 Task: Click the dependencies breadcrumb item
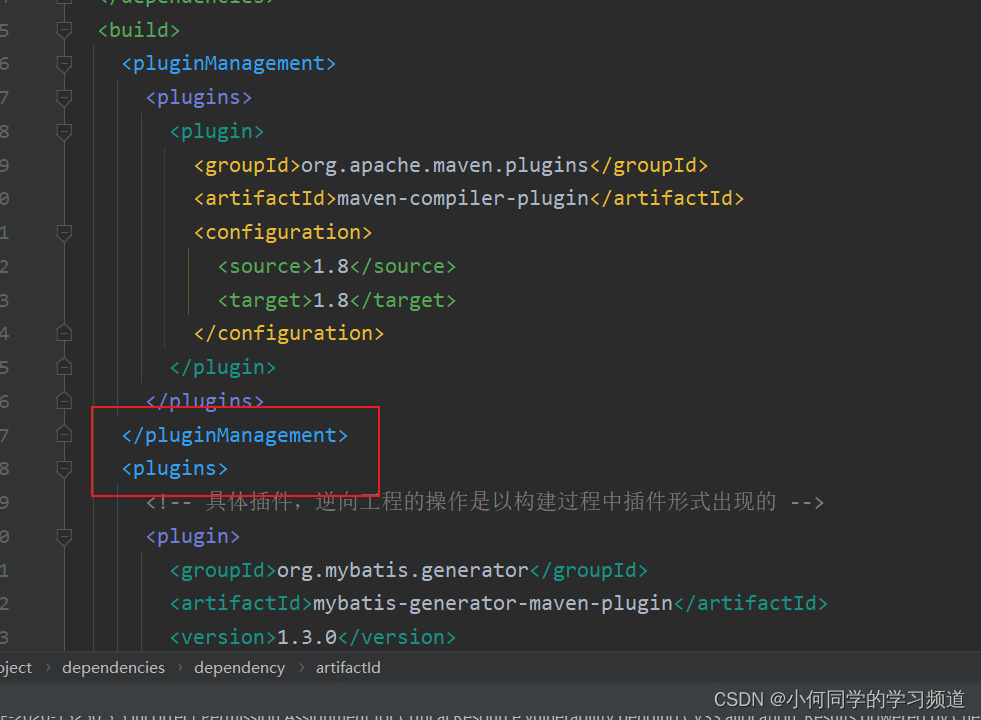[113, 667]
